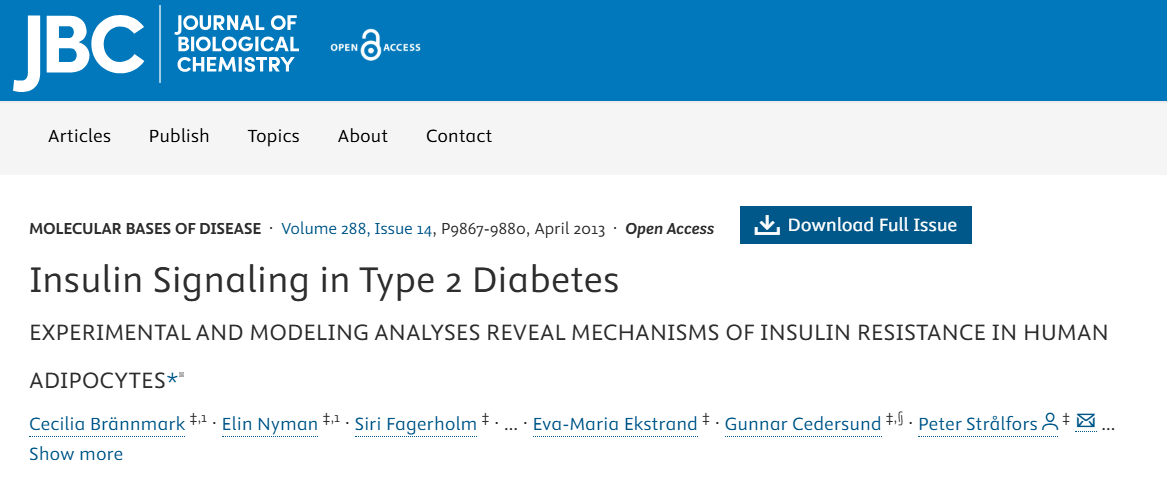Open the Topics menu
Screen dimensions: 1167x482
pyautogui.click(x=274, y=136)
